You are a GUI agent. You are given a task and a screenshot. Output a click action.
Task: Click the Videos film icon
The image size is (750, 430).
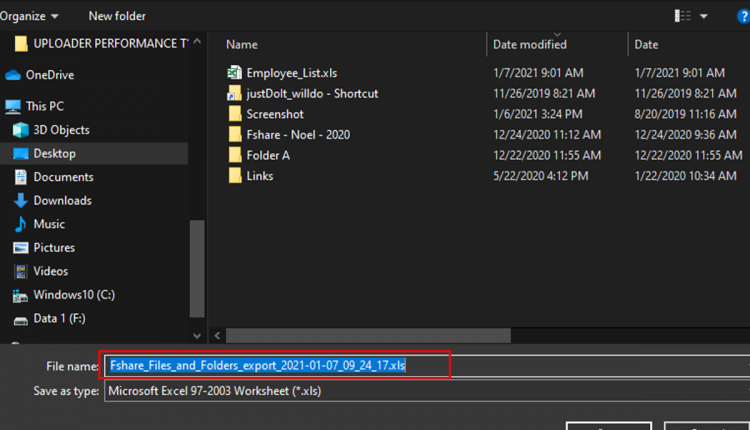21,271
